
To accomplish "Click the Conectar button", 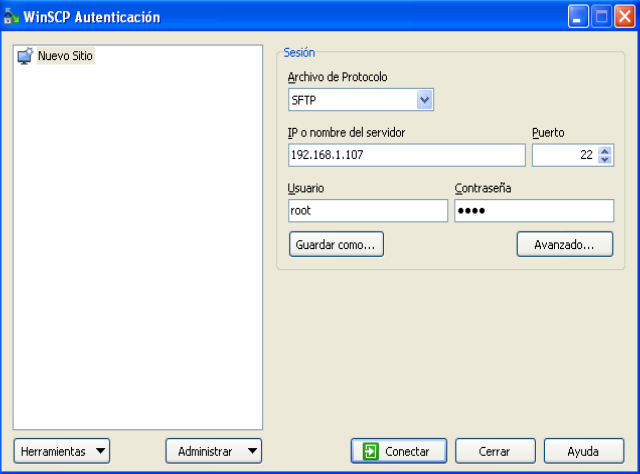I will click(x=399, y=451).
